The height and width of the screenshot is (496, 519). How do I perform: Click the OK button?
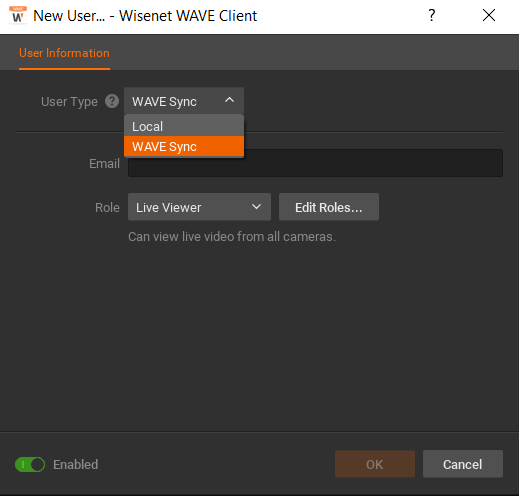pyautogui.click(x=375, y=464)
